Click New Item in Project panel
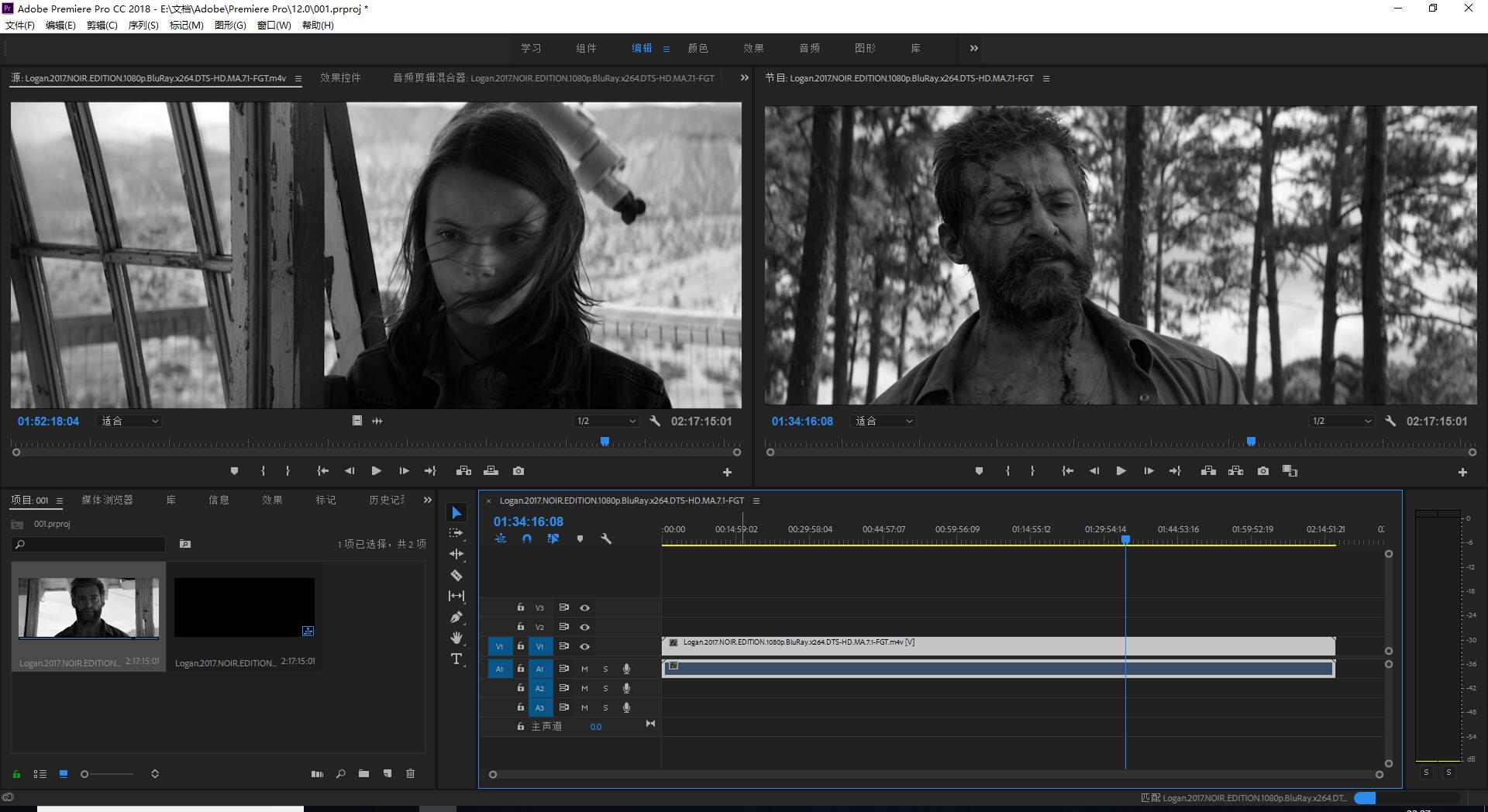1488x812 pixels. (387, 773)
